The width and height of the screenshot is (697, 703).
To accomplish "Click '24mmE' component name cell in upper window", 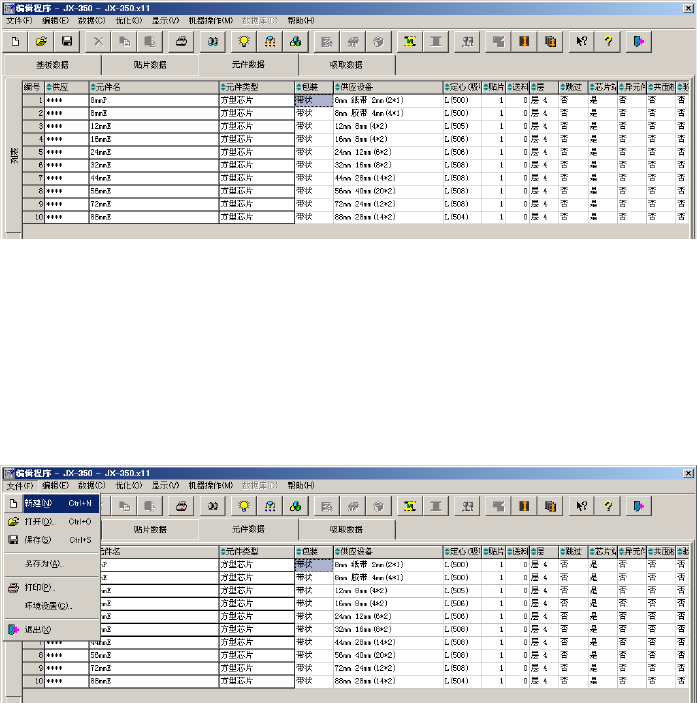I will pos(154,152).
